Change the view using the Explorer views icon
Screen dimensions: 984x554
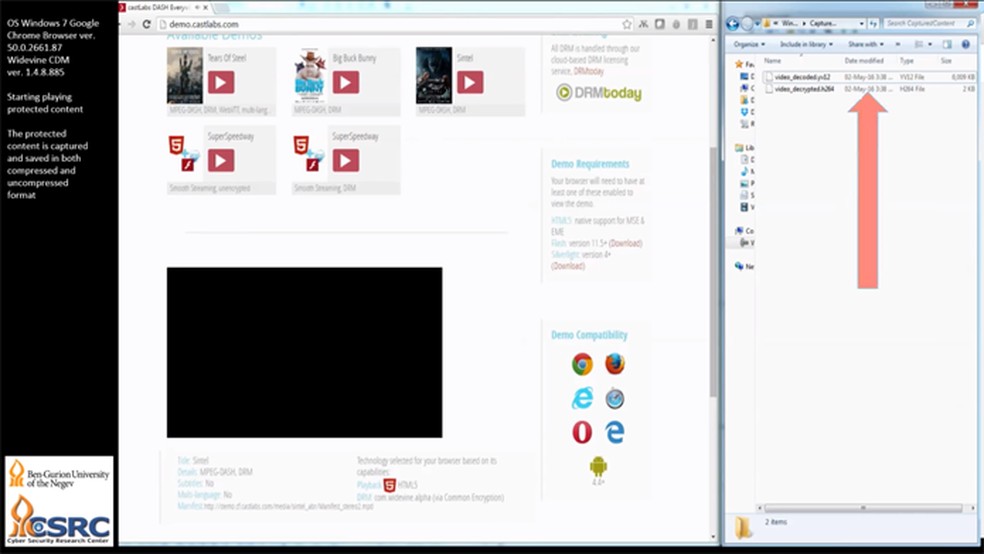(x=919, y=45)
